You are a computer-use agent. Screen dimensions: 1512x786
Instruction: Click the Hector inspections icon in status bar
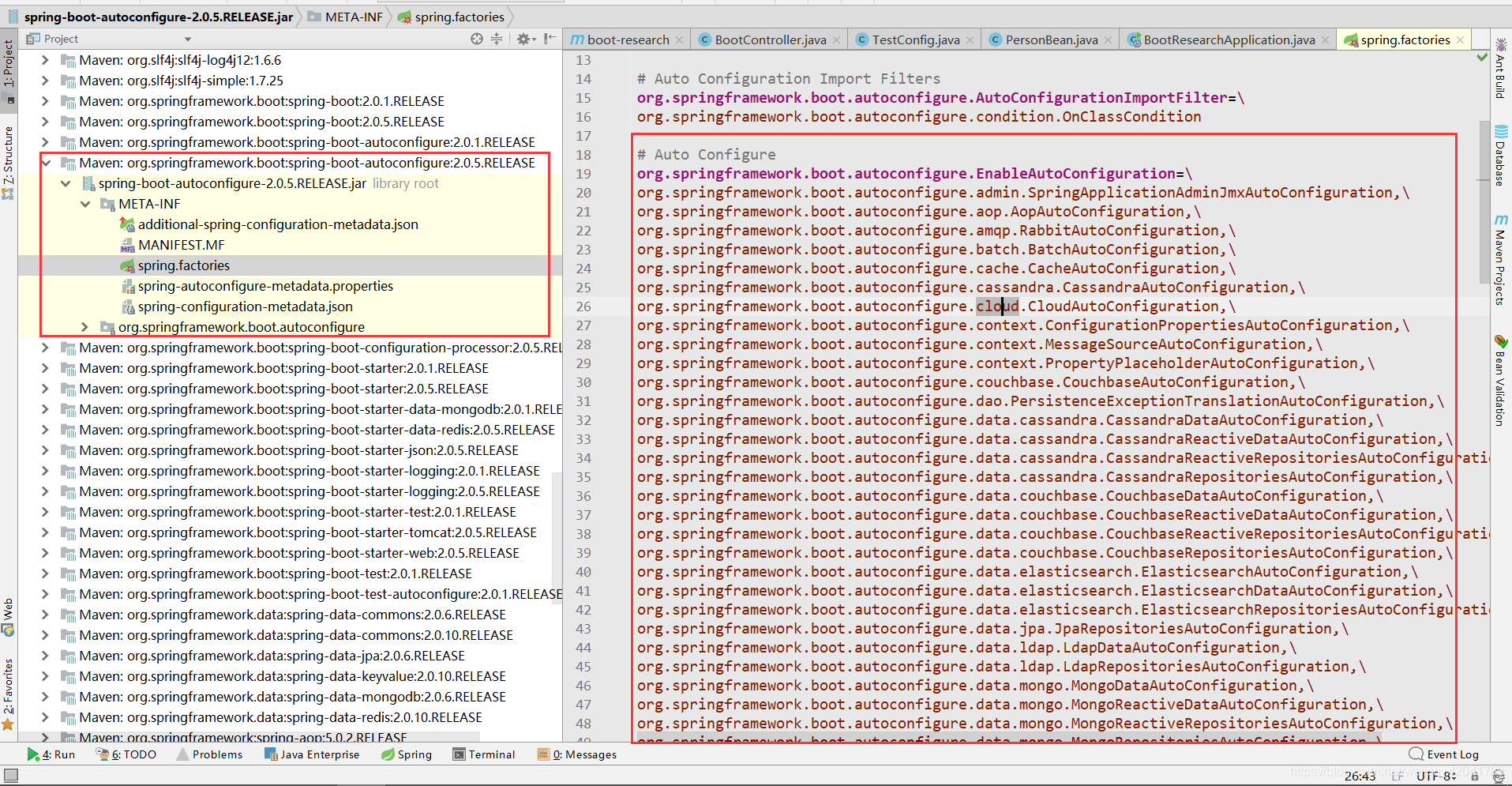click(x=1498, y=776)
